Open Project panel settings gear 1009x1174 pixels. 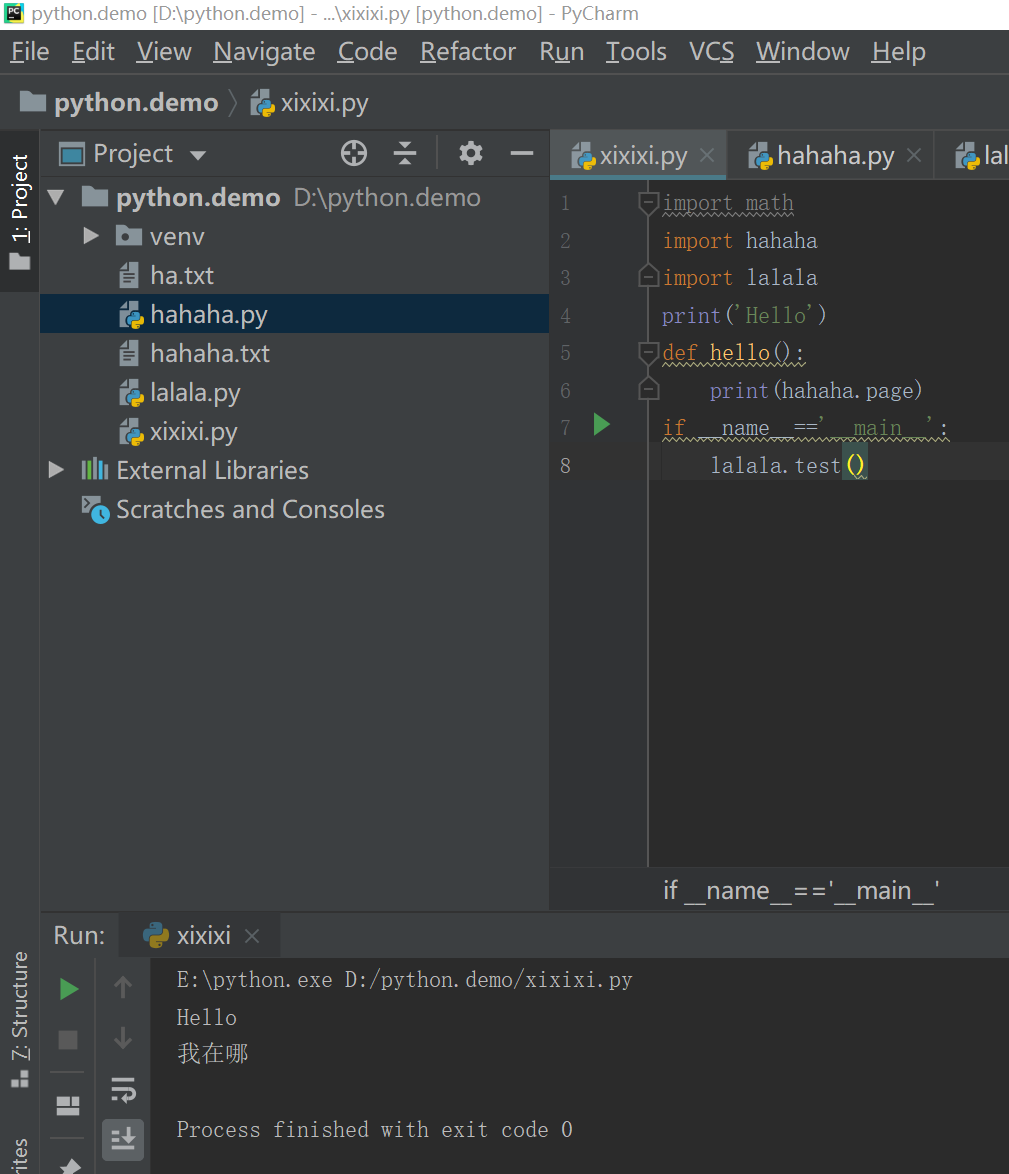[x=471, y=153]
